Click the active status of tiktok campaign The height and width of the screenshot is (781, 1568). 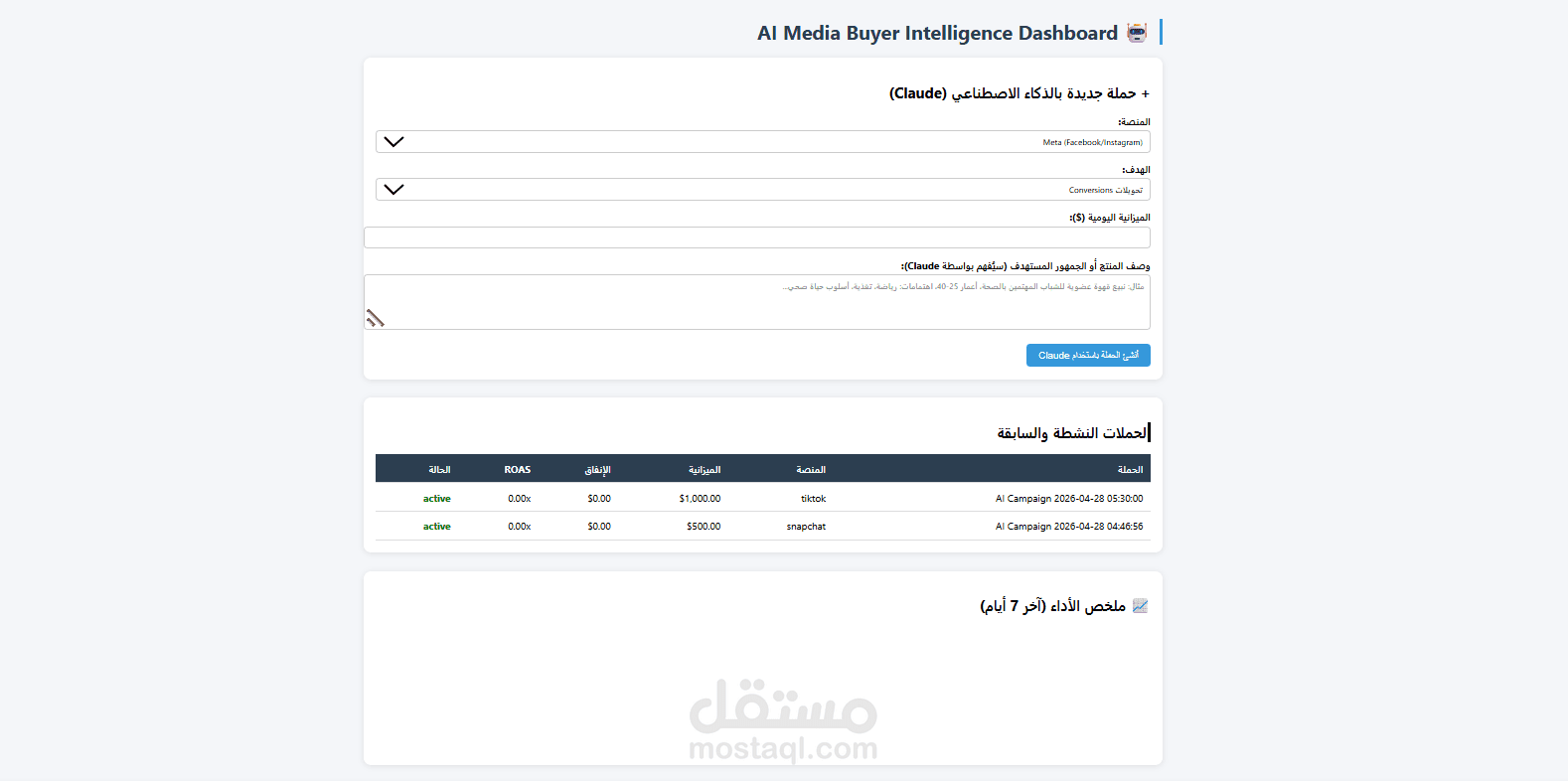[x=437, y=499]
